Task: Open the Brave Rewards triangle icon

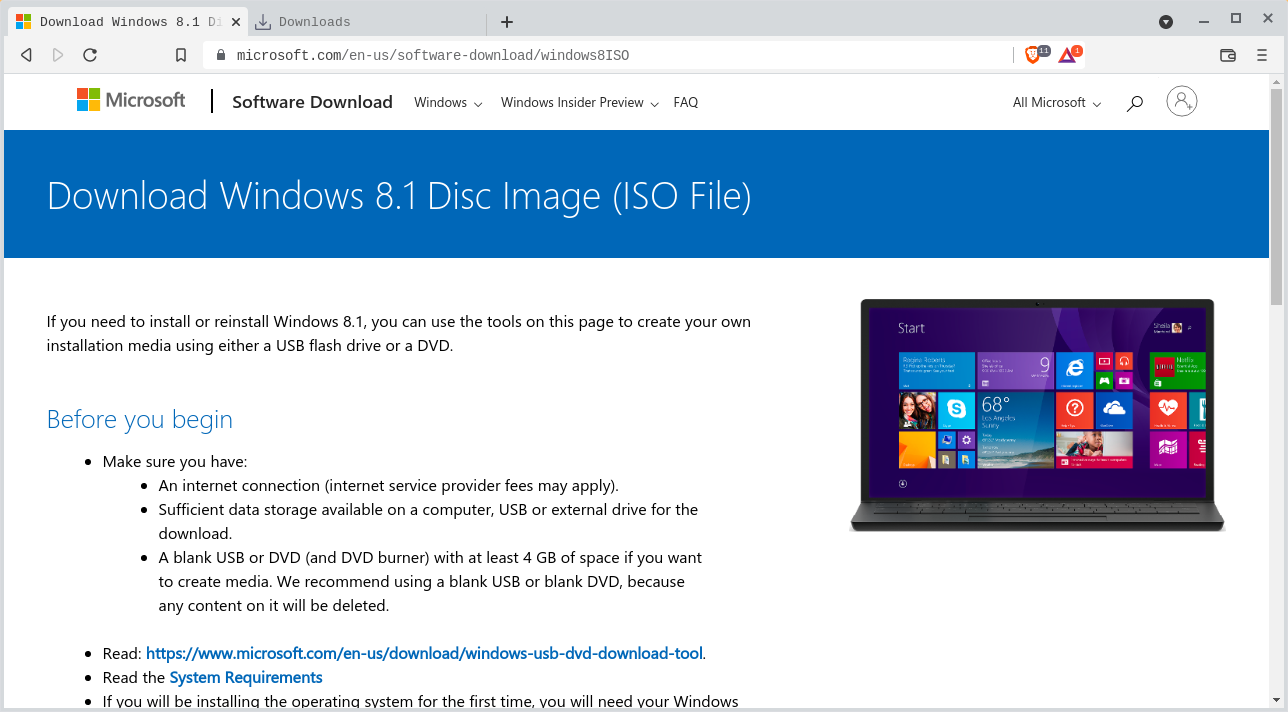Action: pos(1067,55)
